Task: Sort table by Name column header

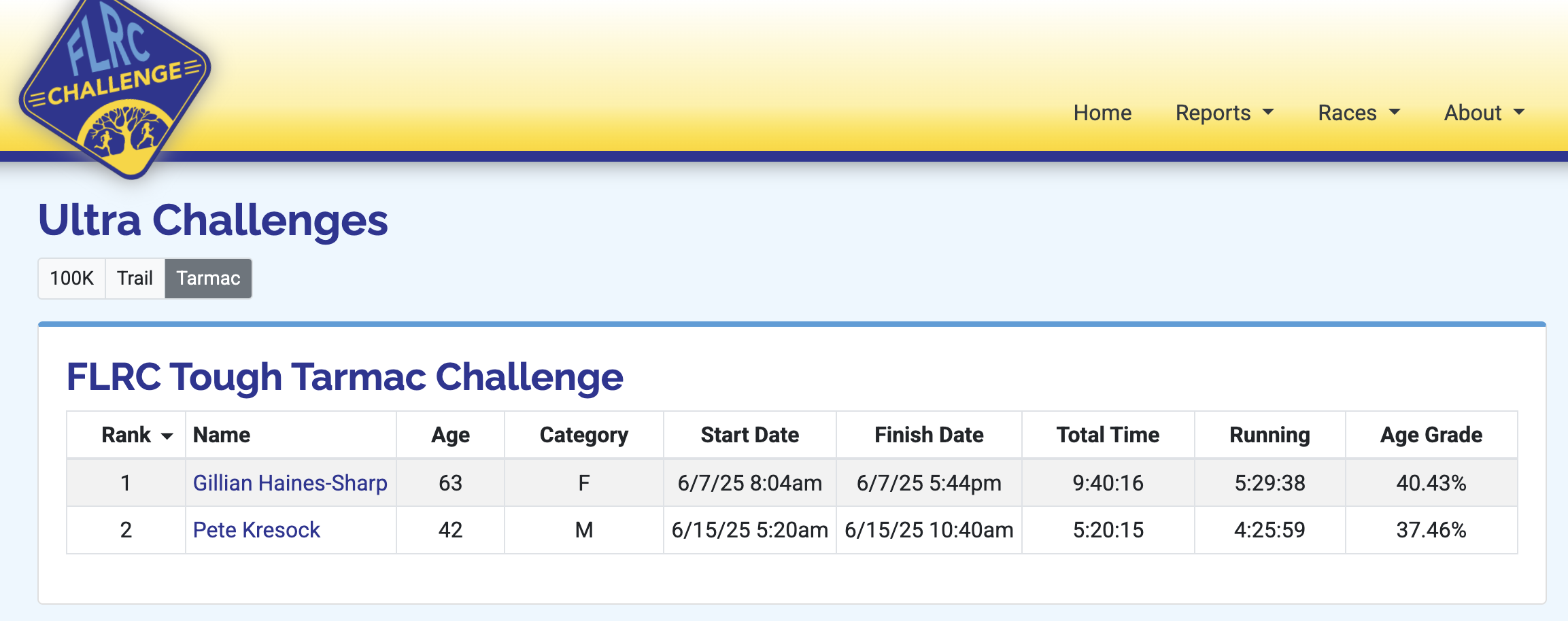Action: (222, 435)
